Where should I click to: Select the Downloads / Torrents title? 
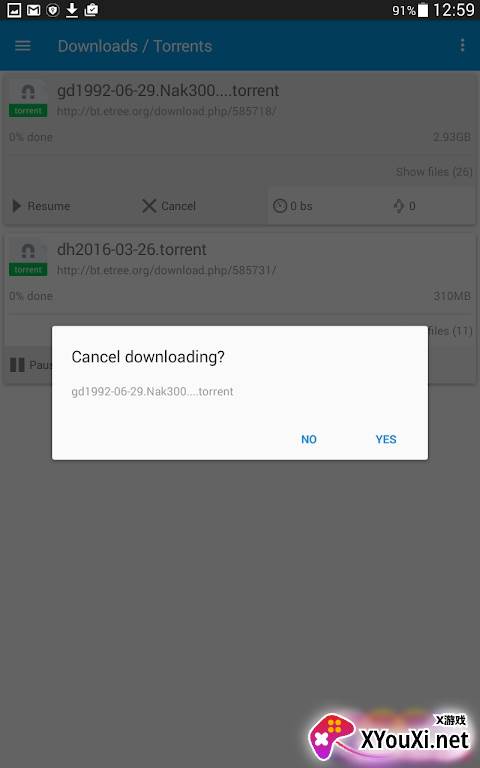pos(135,46)
